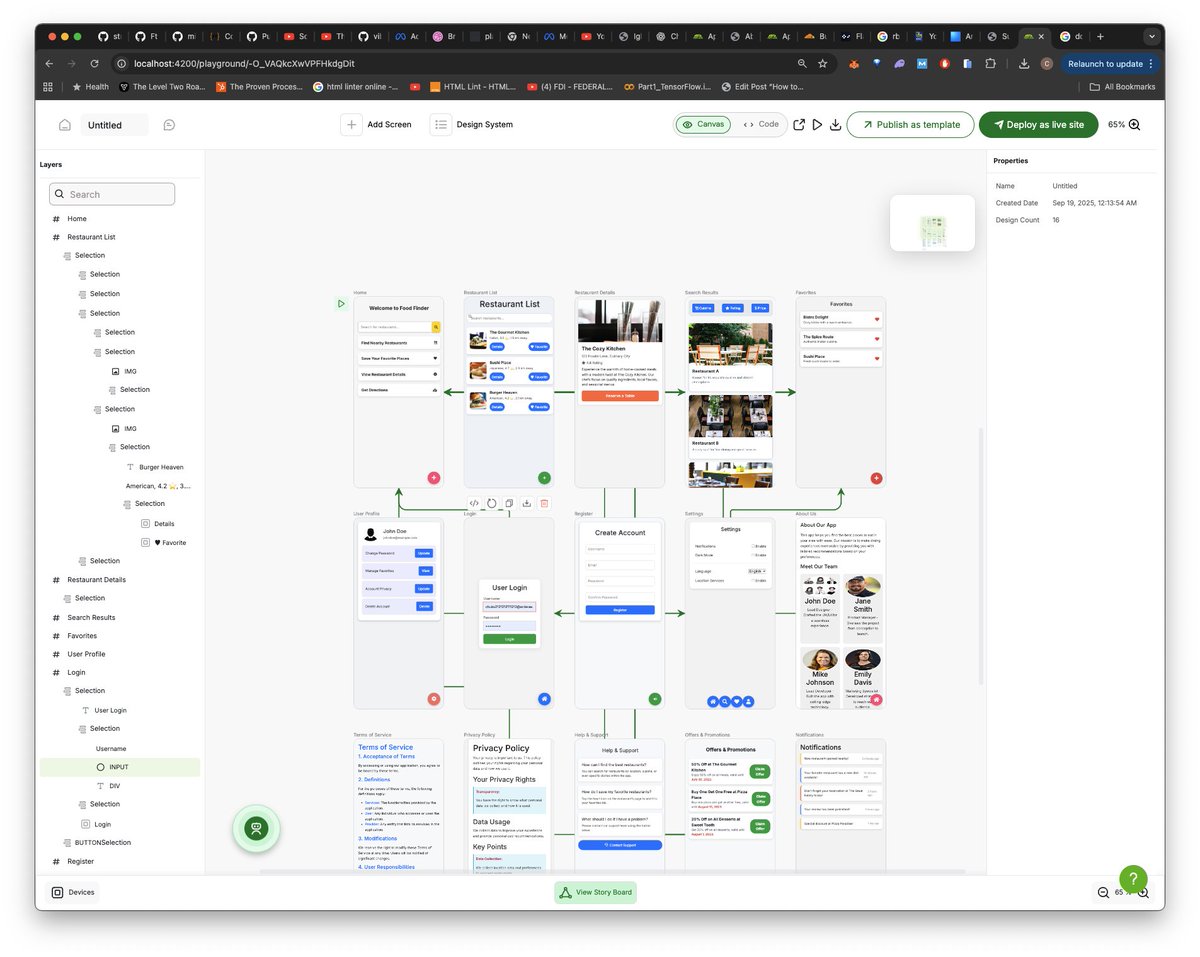1200x957 pixels.
Task: Click the green Login button on Login screen
Action: pyautogui.click(x=509, y=638)
